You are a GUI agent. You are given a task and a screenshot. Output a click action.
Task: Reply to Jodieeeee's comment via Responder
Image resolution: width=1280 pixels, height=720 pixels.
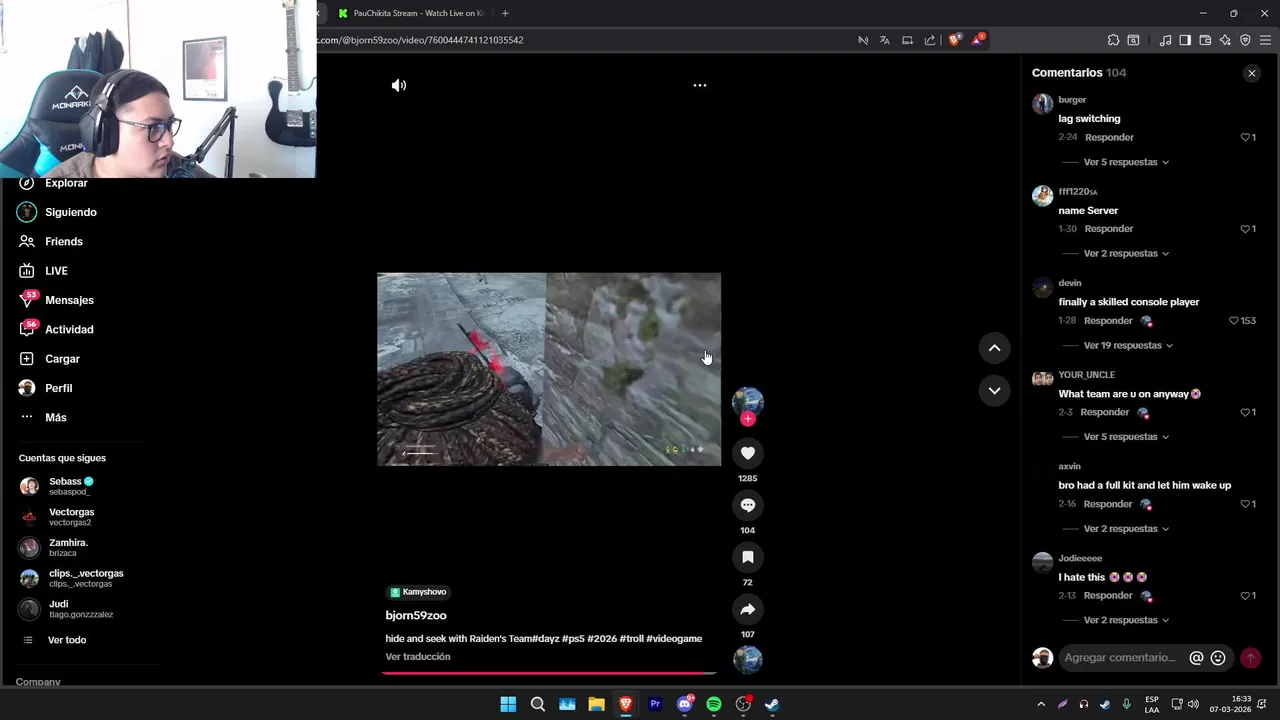(x=1108, y=595)
